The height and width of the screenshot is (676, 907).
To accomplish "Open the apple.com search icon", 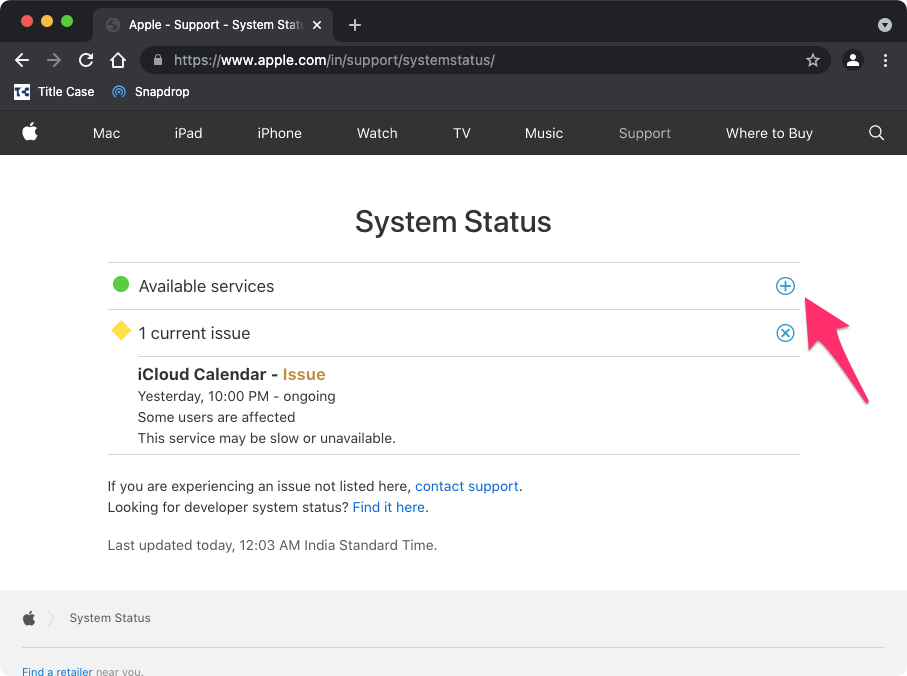I will pyautogui.click(x=876, y=133).
